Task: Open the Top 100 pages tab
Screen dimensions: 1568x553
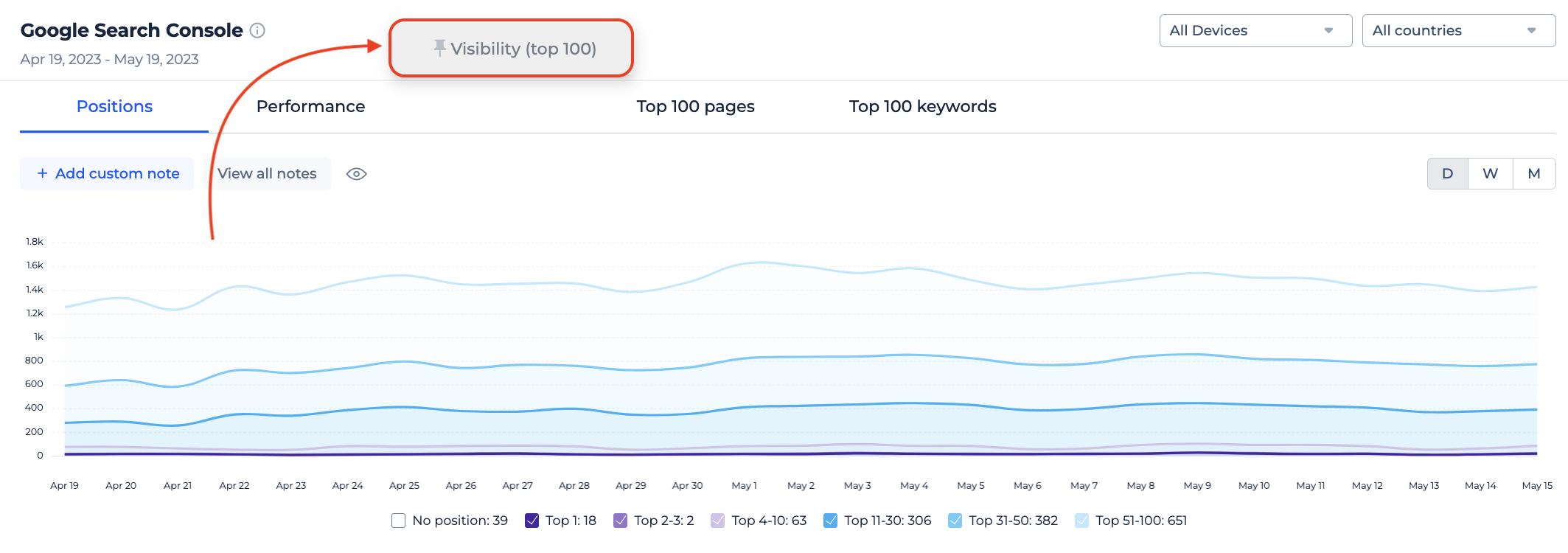Action: pyautogui.click(x=695, y=106)
